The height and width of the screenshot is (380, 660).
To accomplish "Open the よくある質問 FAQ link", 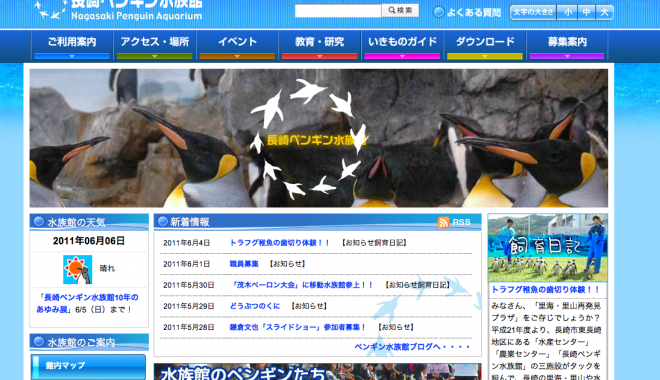I will point(468,13).
